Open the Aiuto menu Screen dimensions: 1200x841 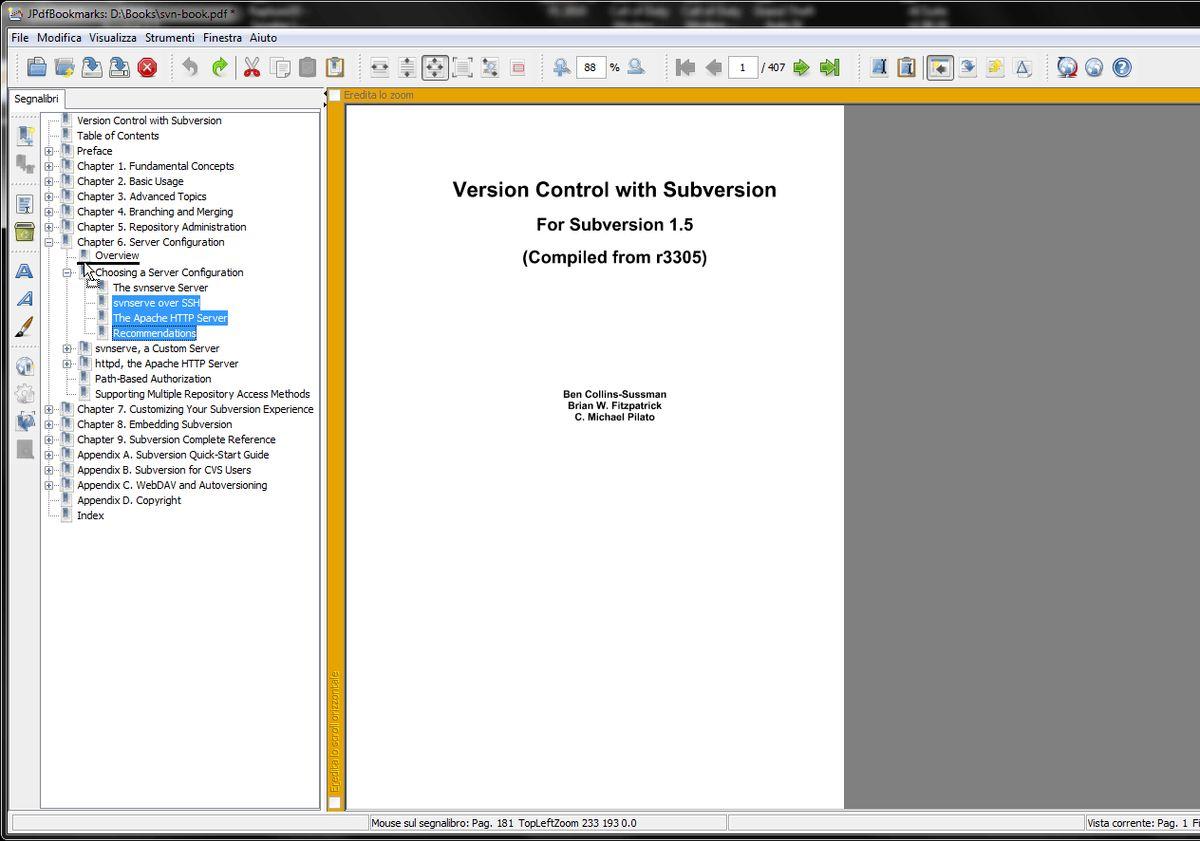click(263, 38)
